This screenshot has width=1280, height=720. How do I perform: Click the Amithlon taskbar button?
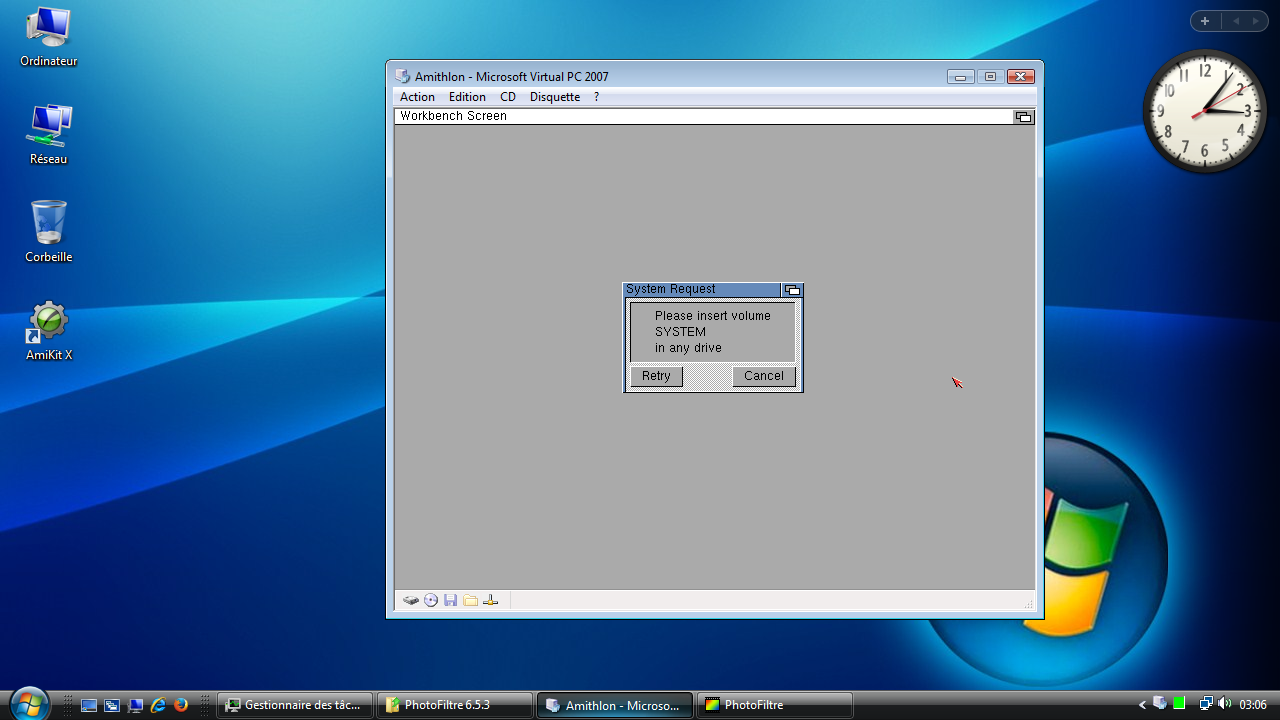pyautogui.click(x=615, y=705)
